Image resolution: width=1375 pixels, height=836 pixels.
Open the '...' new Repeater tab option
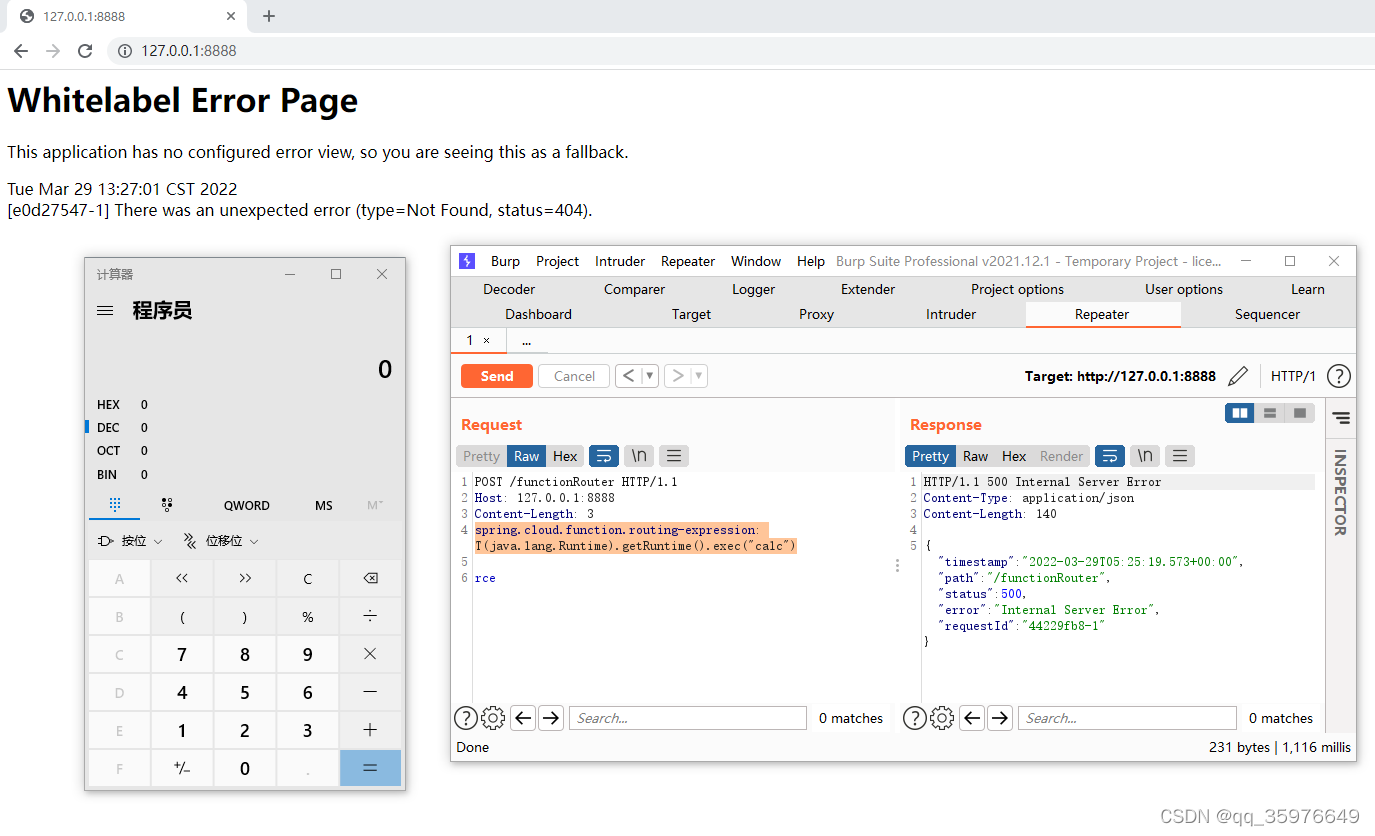(527, 341)
